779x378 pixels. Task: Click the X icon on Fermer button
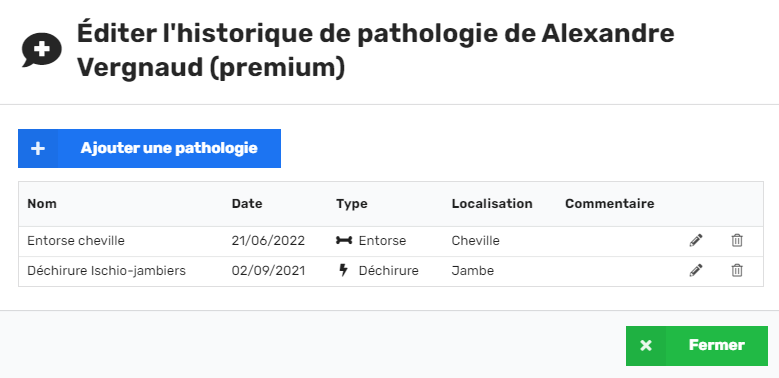[x=645, y=346]
